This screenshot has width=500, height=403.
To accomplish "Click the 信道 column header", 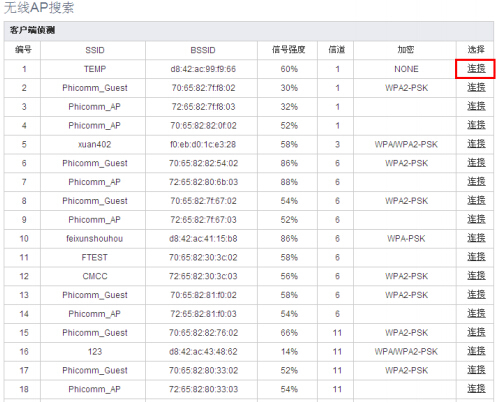I will 337,50.
